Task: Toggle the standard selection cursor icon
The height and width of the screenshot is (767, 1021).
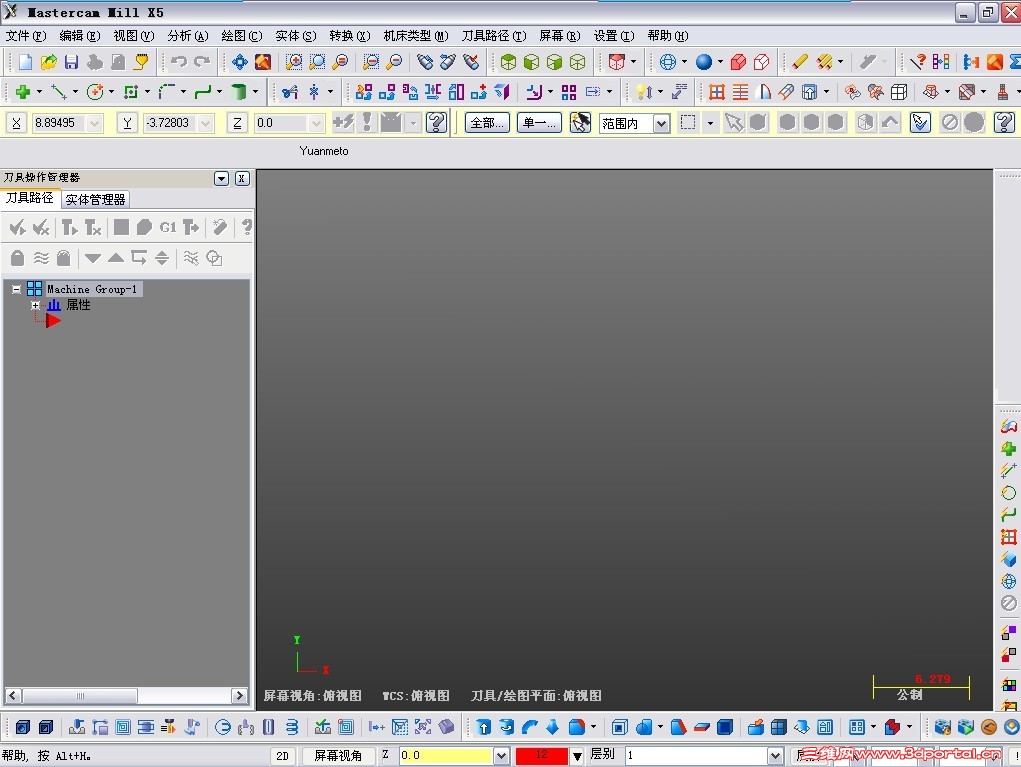Action: [x=734, y=122]
